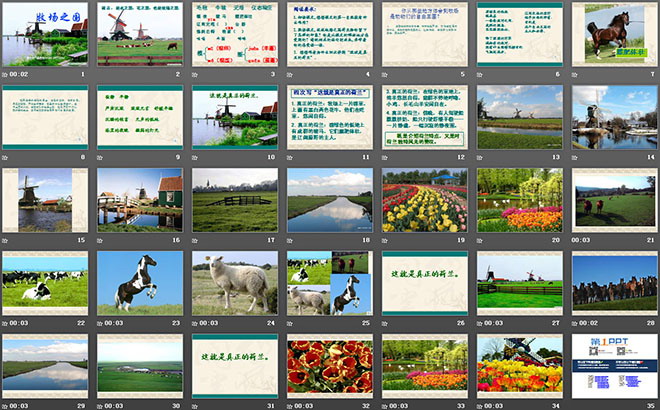Choose slide 22 showing cows lying on grass
The image size is (660, 410).
tap(44, 283)
